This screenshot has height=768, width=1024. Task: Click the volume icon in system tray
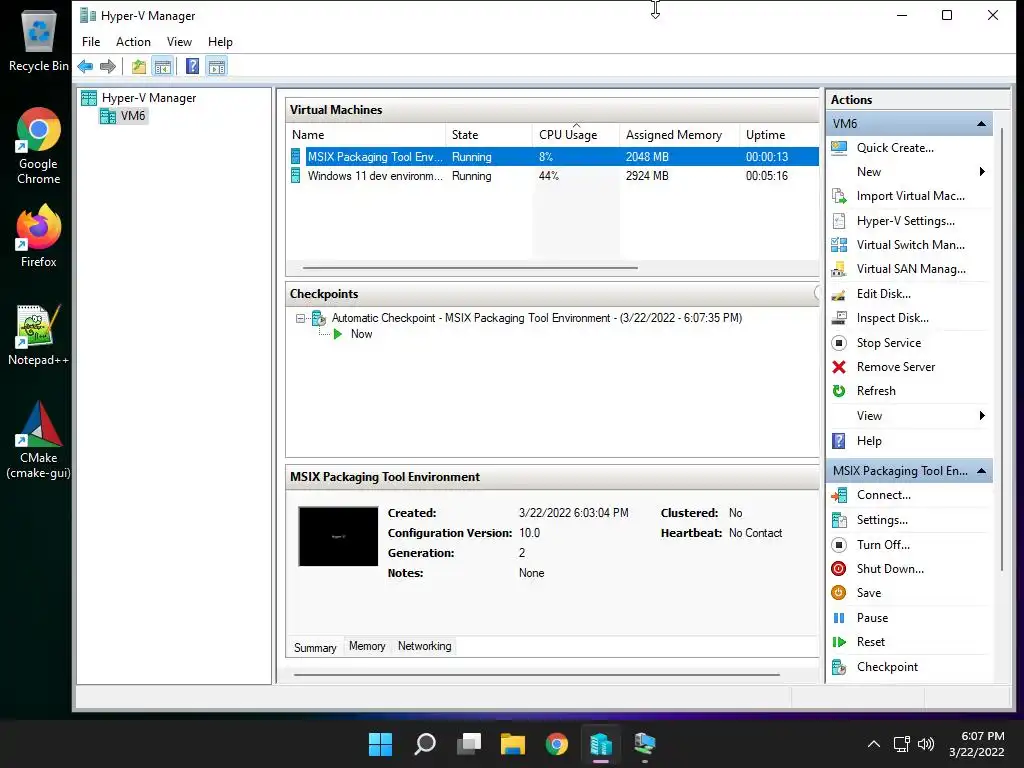click(x=926, y=744)
